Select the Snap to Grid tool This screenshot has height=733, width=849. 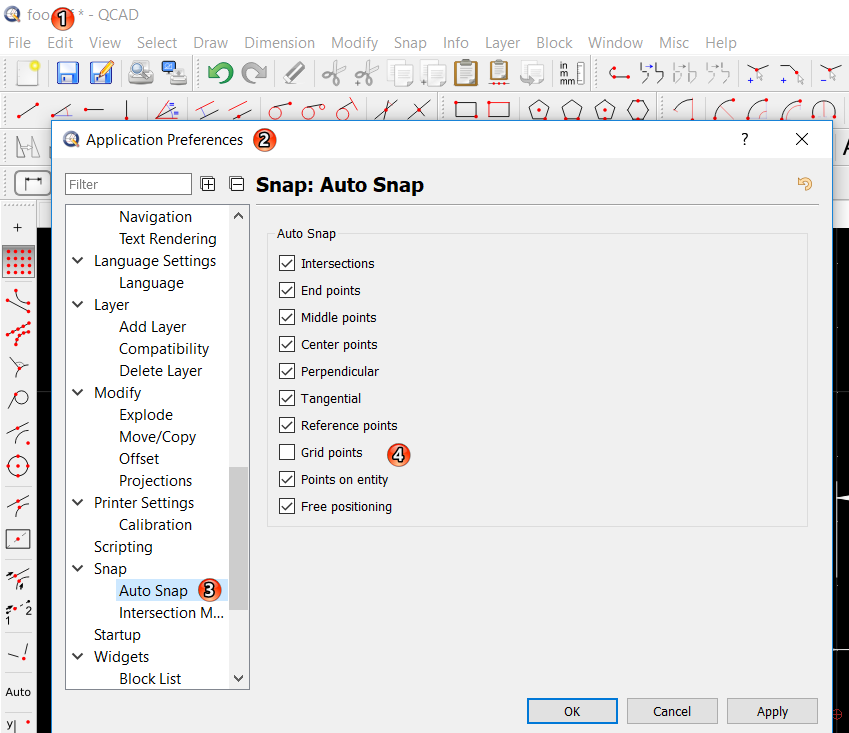[x=18, y=262]
